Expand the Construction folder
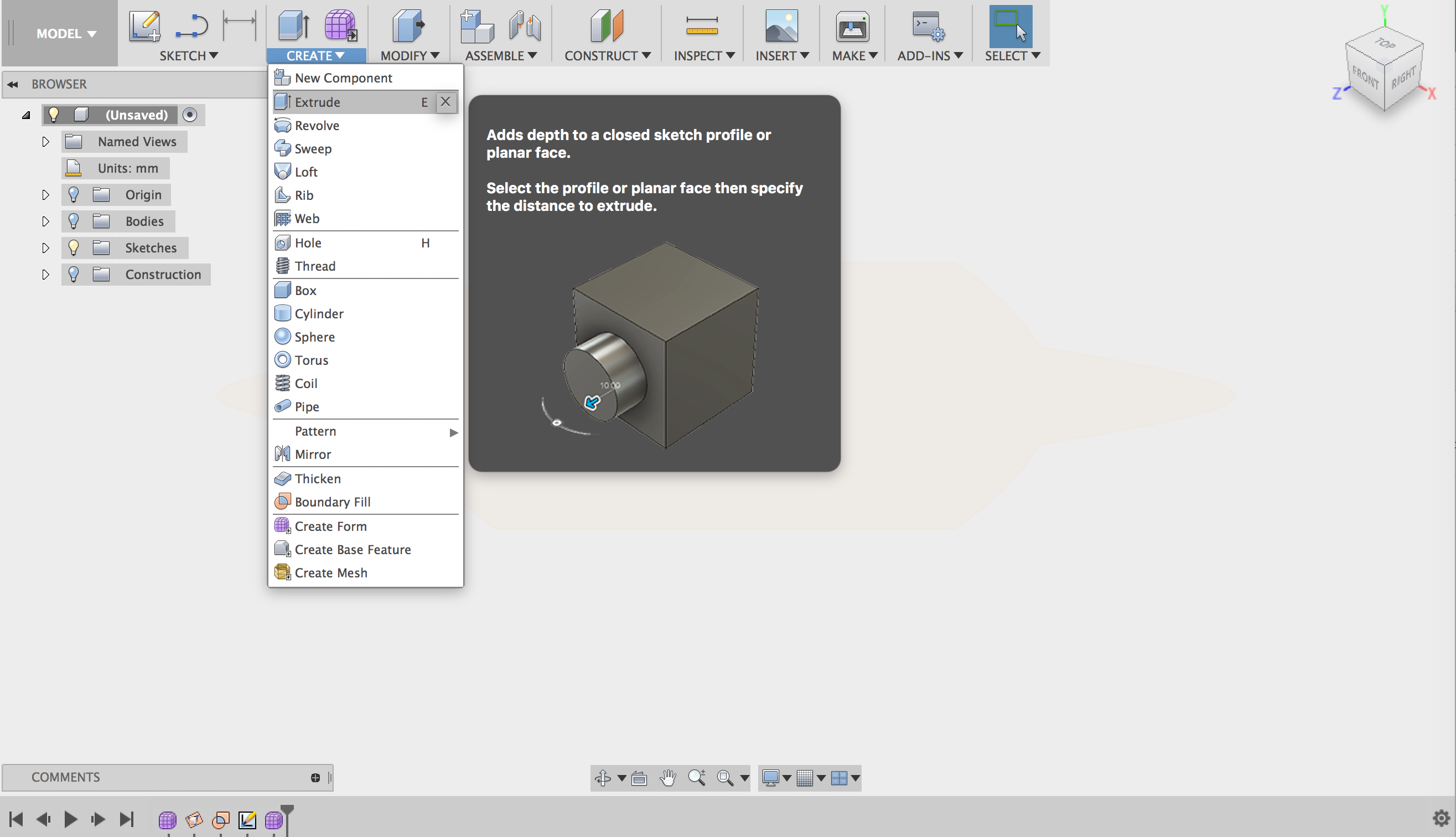This screenshot has width=1456, height=837. (45, 274)
